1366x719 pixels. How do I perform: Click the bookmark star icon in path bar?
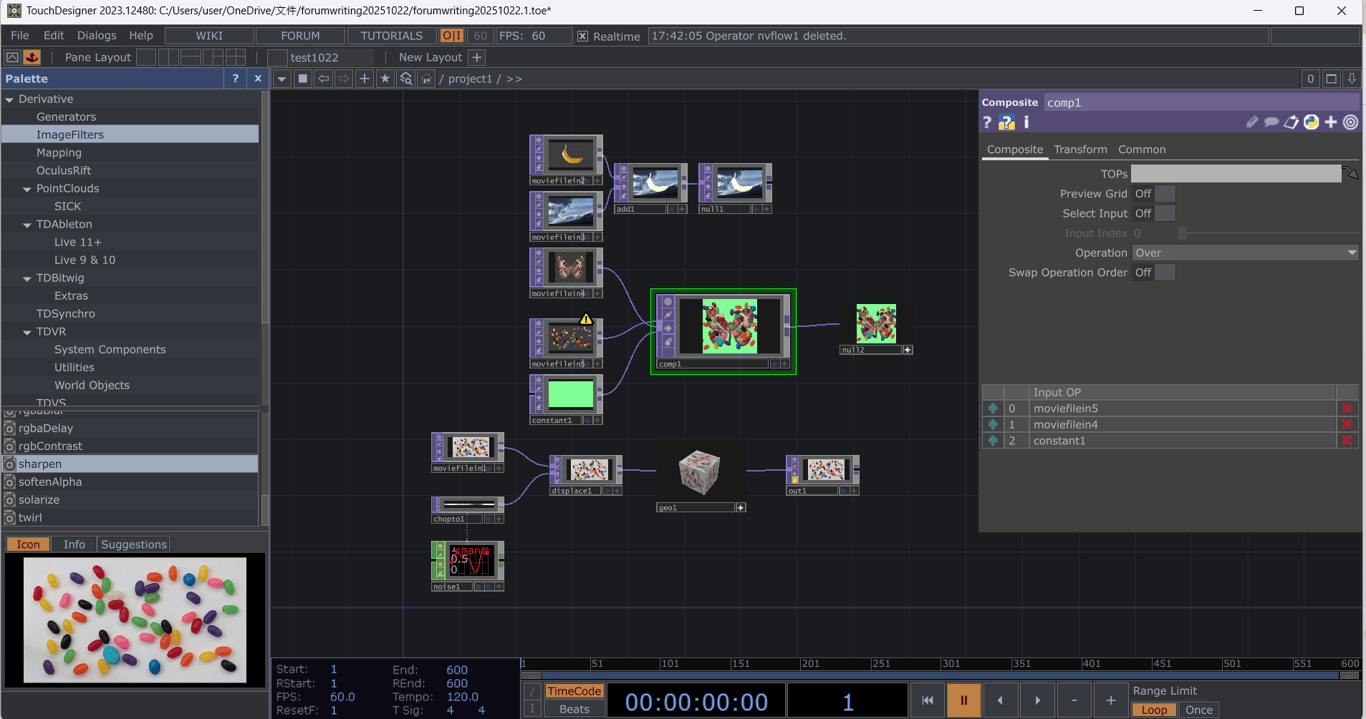point(385,79)
